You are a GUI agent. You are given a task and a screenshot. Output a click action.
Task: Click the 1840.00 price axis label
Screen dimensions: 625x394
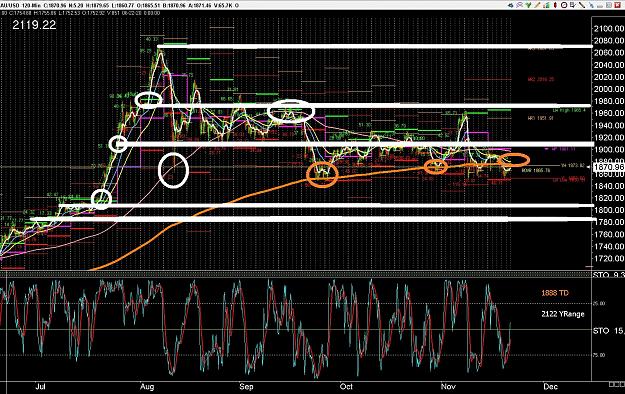click(609, 186)
